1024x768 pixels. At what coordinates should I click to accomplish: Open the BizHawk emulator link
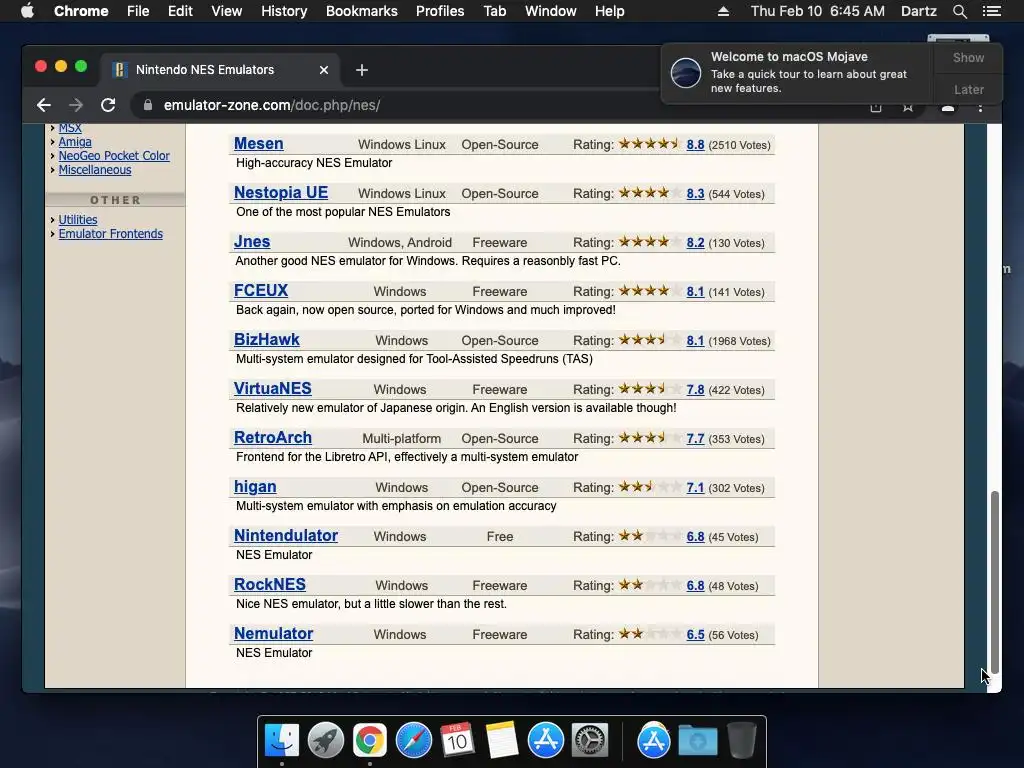[x=266, y=340]
